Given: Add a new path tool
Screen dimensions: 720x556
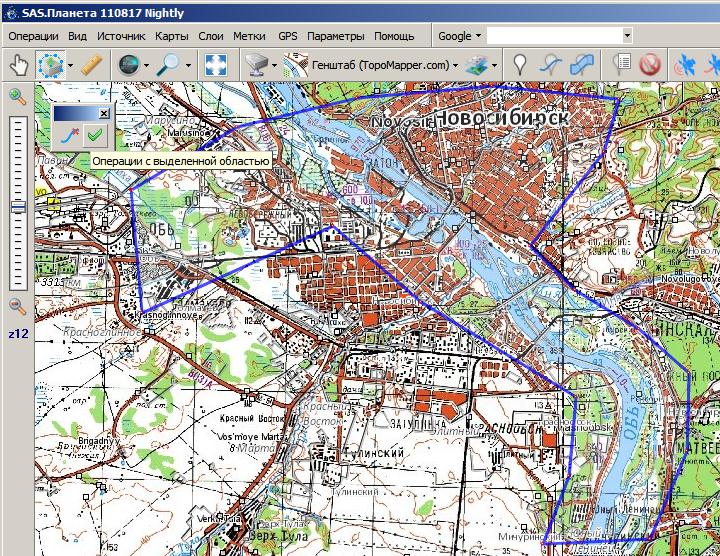Looking at the screenshot, I should pos(551,65).
